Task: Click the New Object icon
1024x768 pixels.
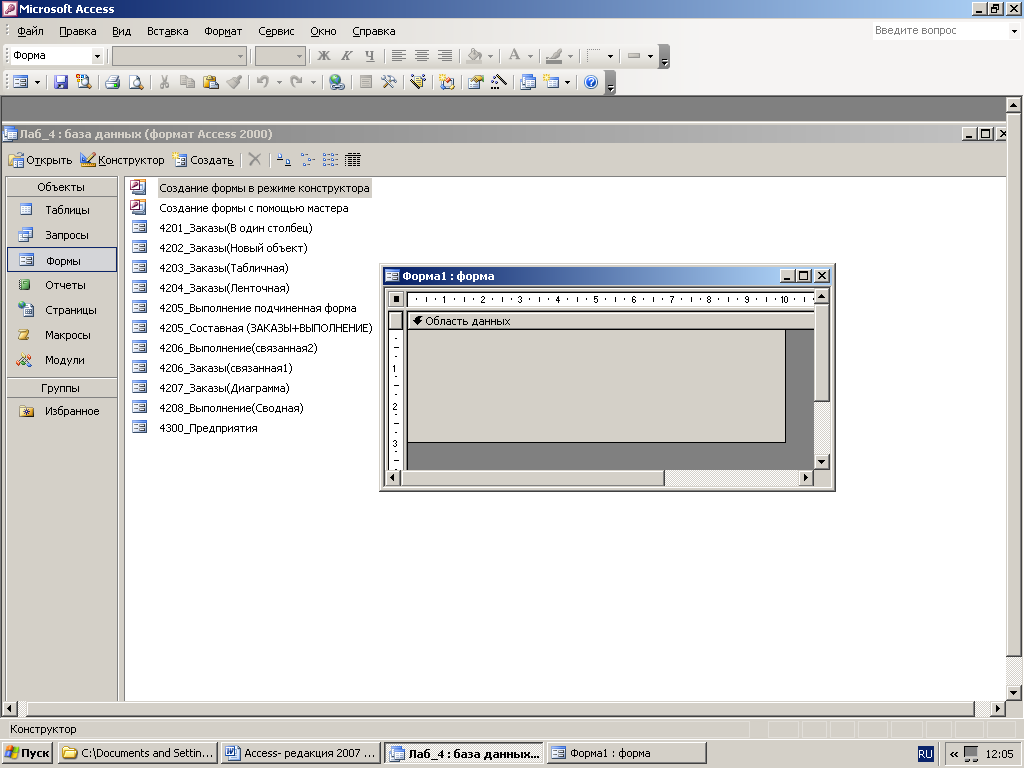Action: [552, 82]
